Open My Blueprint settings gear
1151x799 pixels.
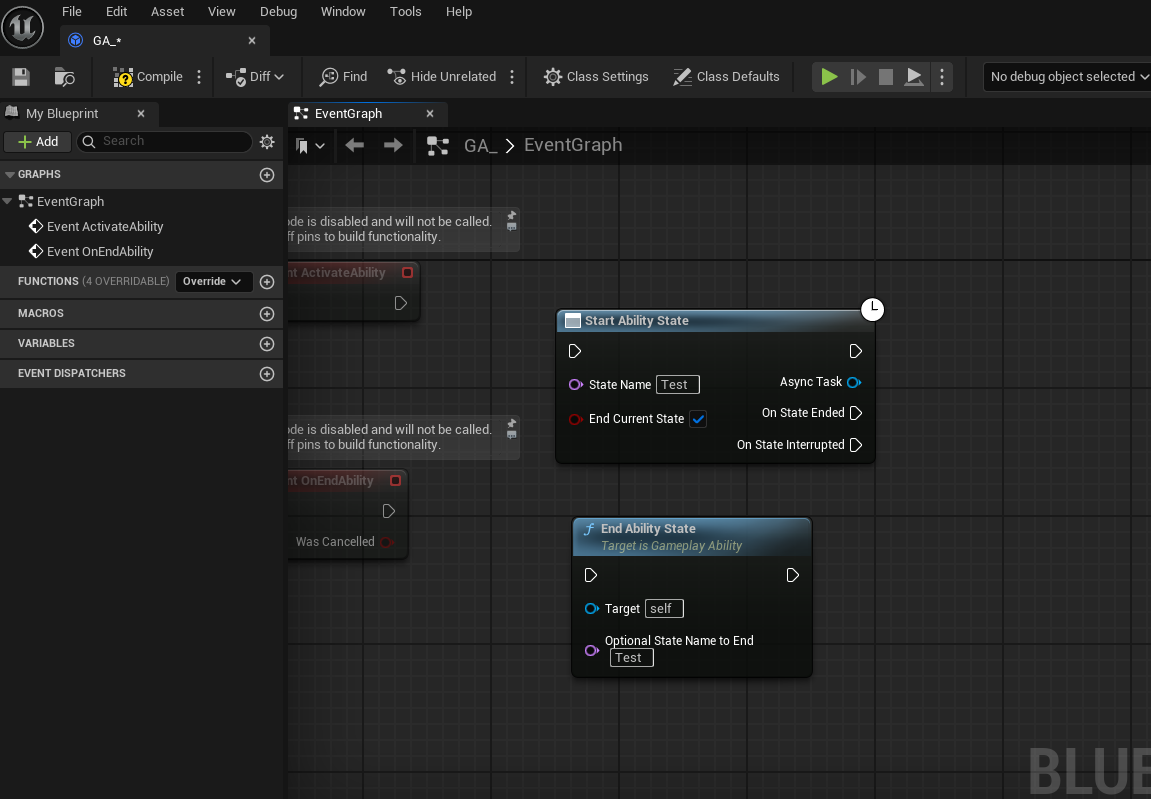click(267, 141)
